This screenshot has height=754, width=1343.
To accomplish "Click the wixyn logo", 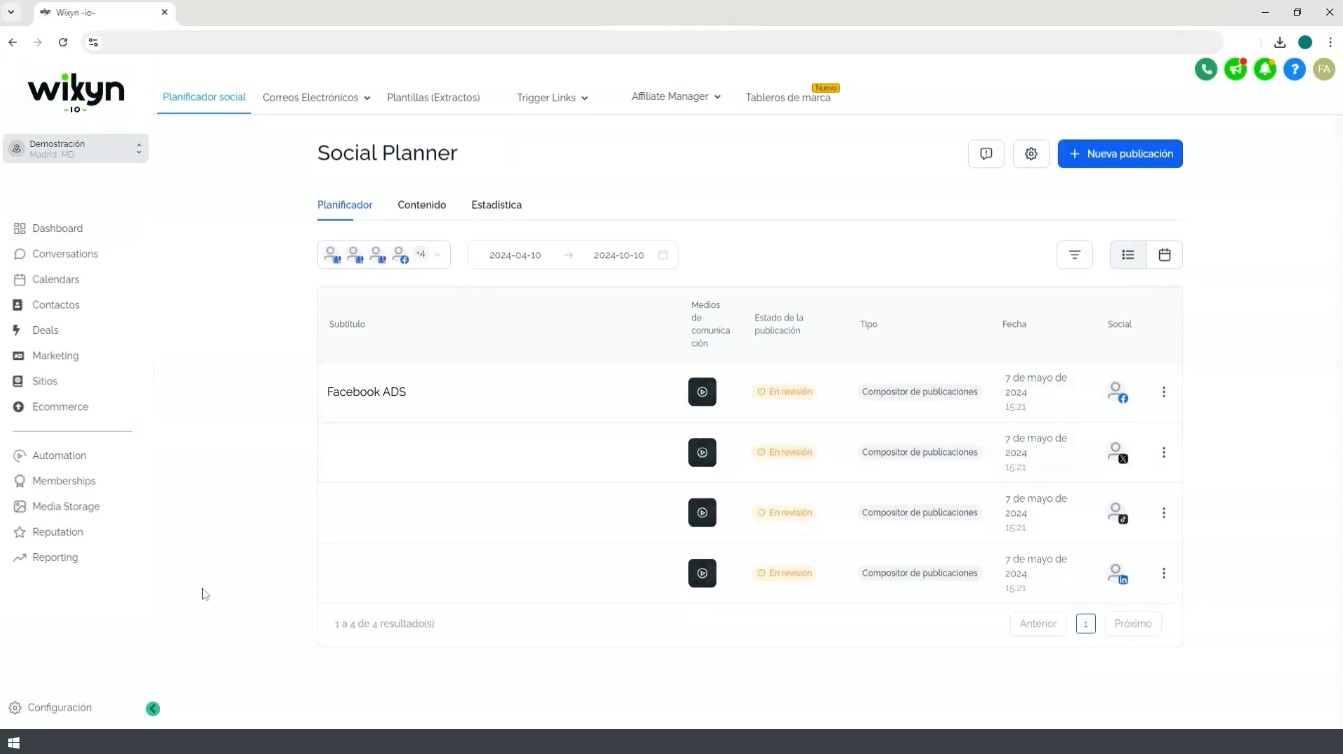I will click(76, 93).
